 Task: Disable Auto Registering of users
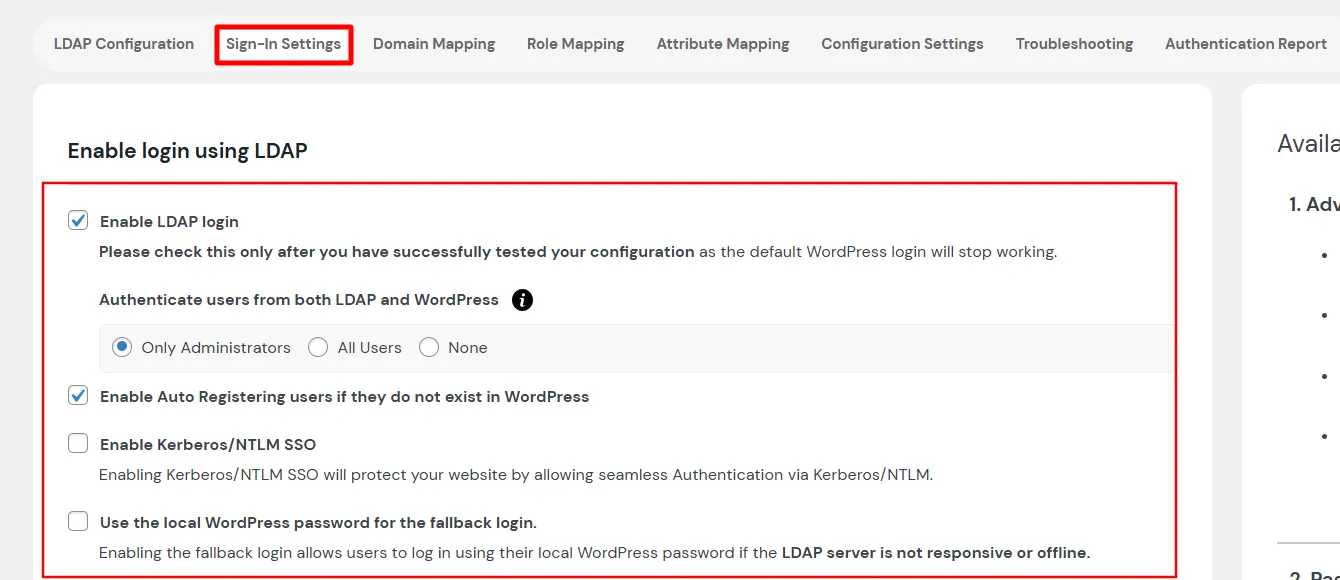point(77,395)
